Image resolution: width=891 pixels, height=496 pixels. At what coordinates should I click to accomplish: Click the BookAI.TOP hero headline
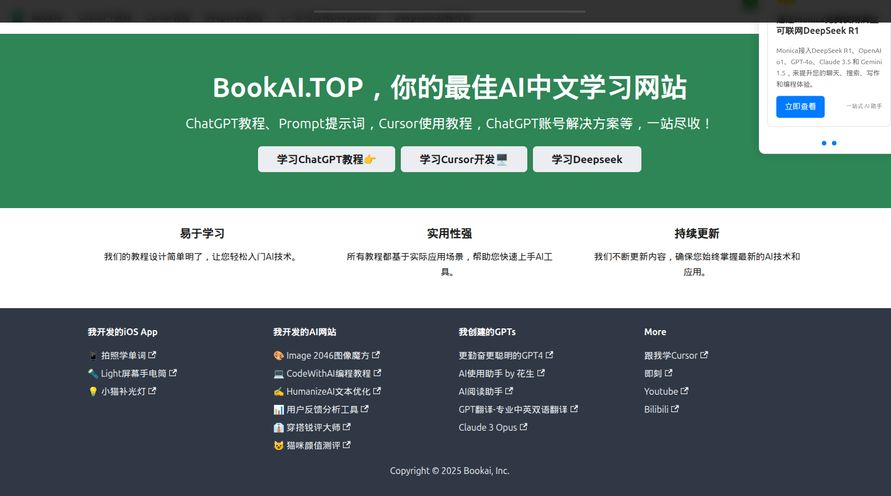coord(449,87)
